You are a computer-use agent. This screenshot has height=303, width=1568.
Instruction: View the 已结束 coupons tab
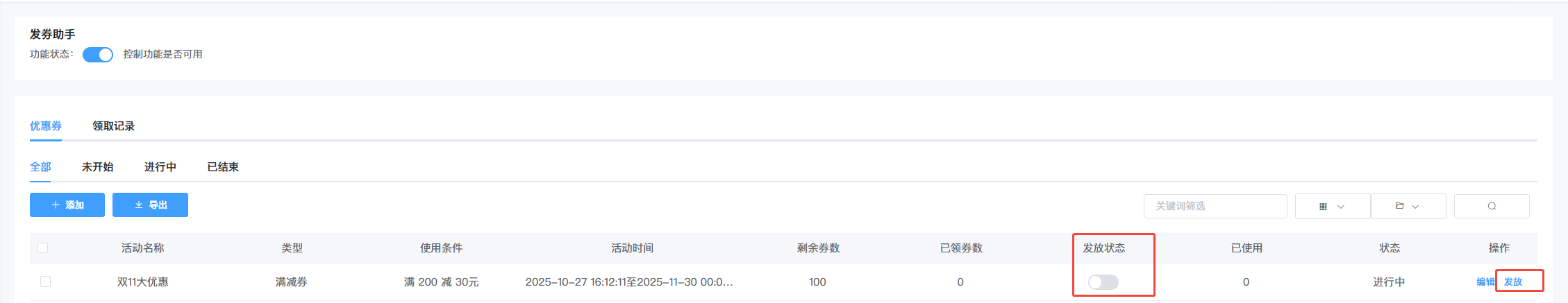click(x=223, y=167)
